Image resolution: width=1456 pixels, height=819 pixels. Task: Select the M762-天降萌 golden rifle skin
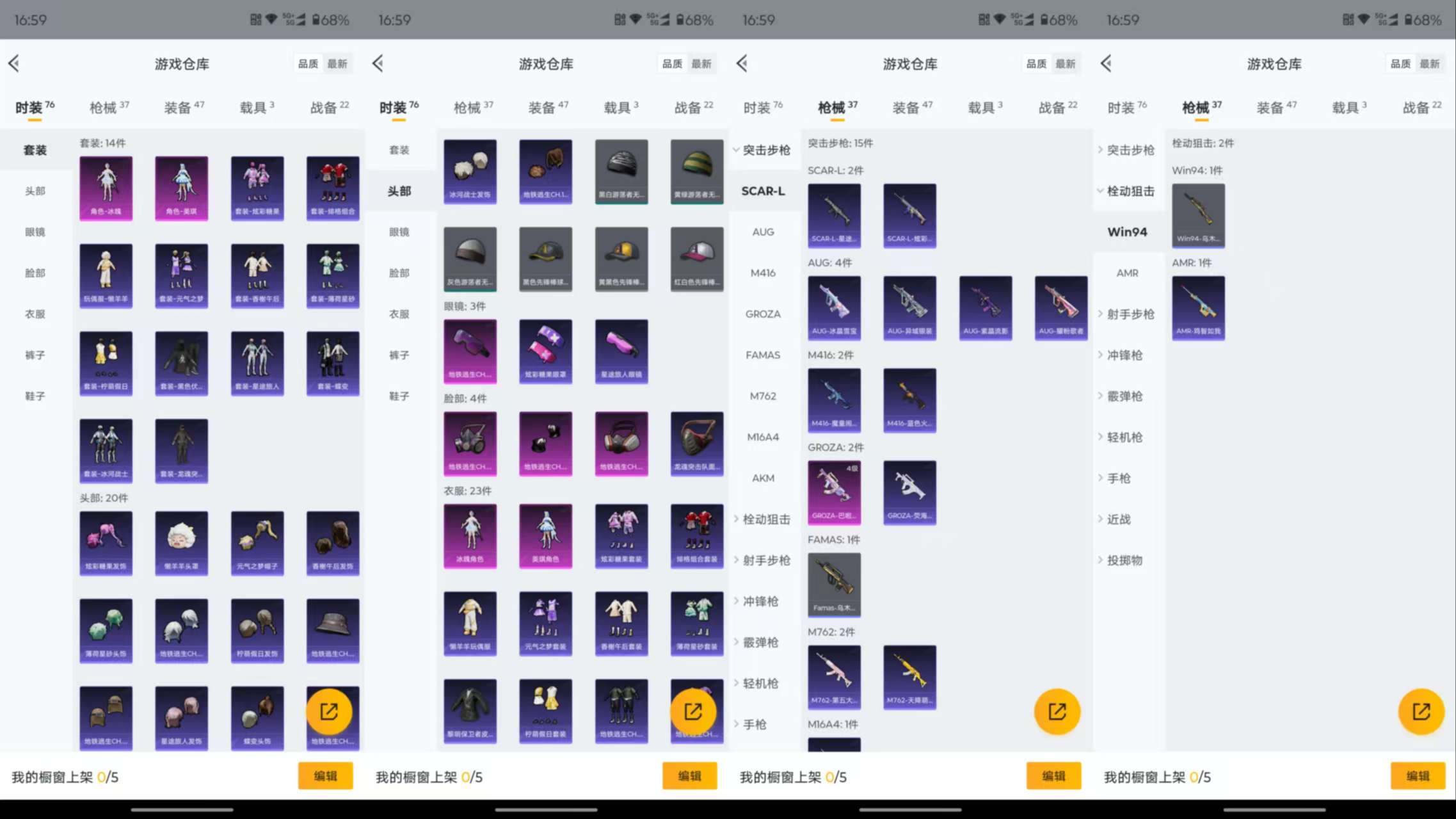(909, 677)
